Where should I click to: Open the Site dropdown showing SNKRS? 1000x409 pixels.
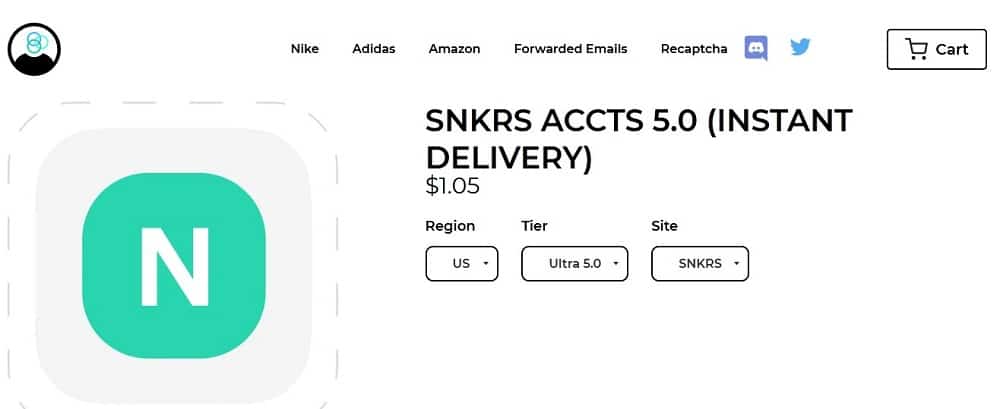click(700, 264)
